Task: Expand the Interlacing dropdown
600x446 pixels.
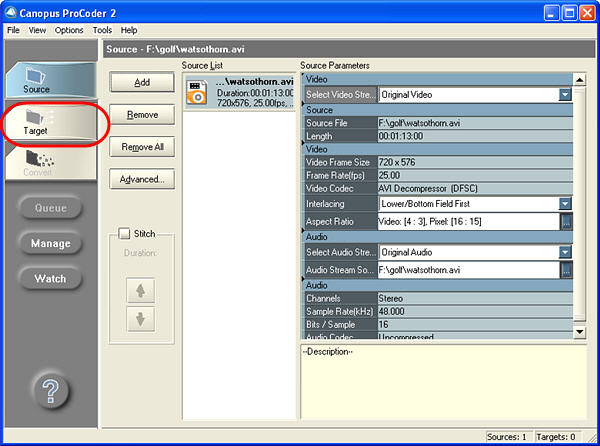Action: 565,203
